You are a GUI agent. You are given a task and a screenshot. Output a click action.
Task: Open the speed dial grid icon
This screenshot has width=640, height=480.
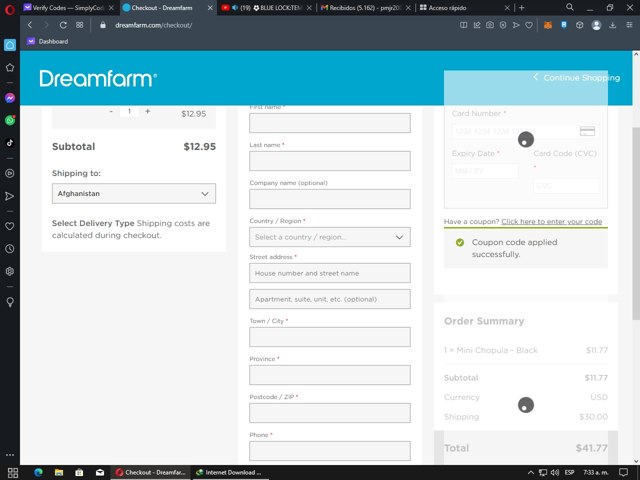point(80,25)
